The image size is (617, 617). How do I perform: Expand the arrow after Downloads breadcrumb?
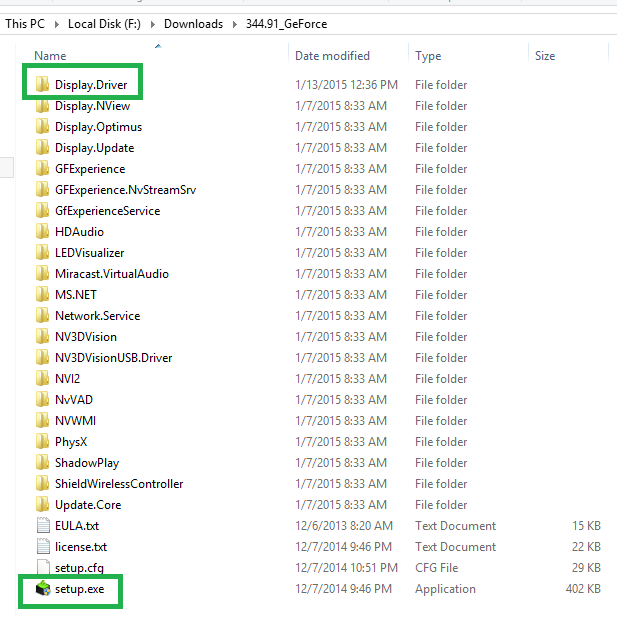pos(235,24)
